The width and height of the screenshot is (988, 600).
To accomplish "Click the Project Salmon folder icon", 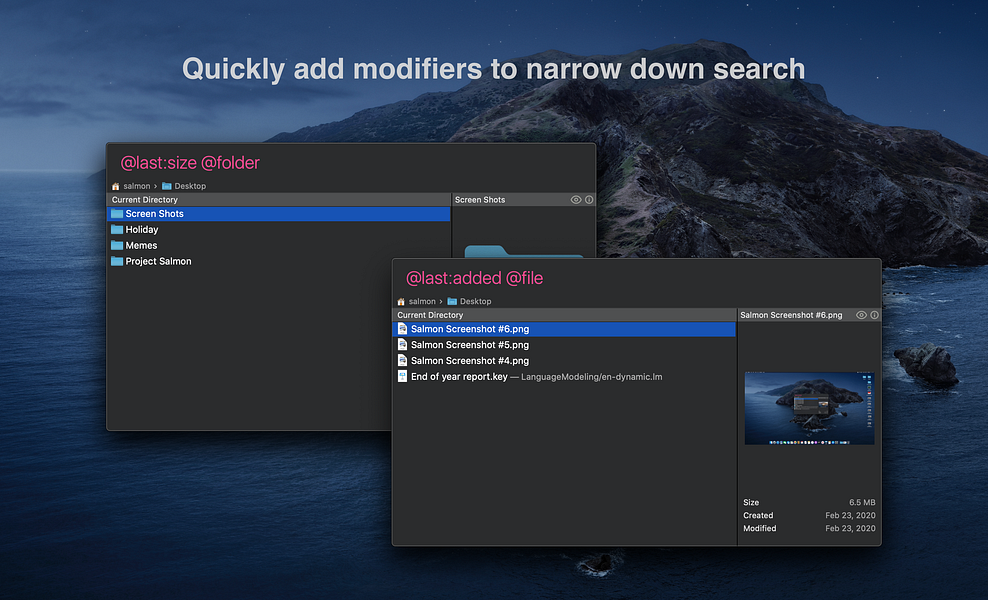I will 117,261.
